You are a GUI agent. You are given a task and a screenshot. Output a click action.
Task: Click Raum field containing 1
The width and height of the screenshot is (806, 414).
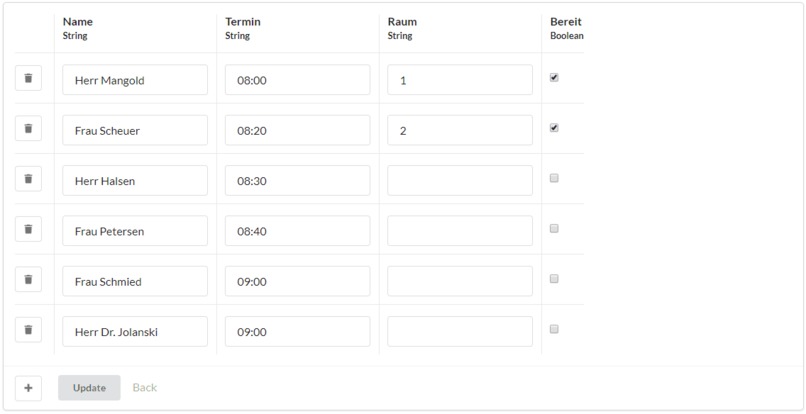(460, 80)
